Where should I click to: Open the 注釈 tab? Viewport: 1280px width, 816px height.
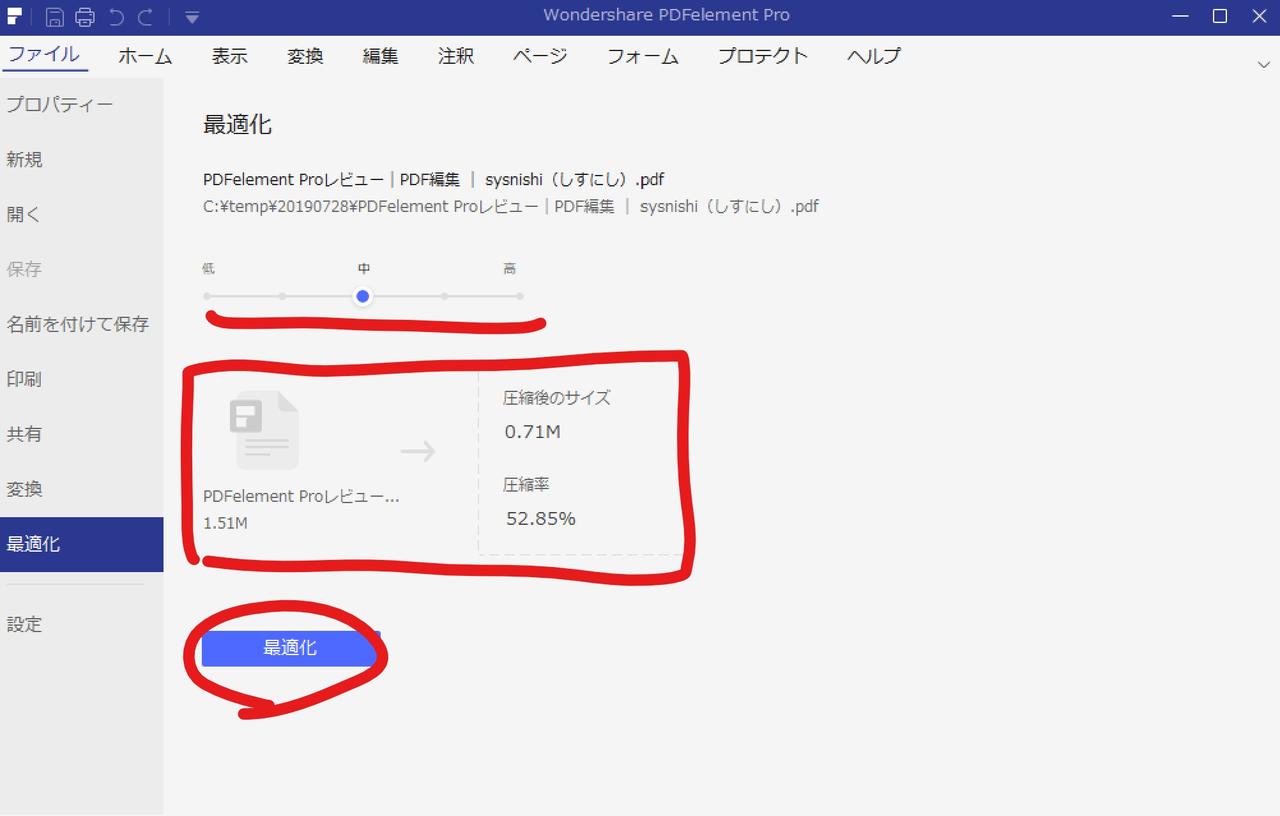coord(456,56)
